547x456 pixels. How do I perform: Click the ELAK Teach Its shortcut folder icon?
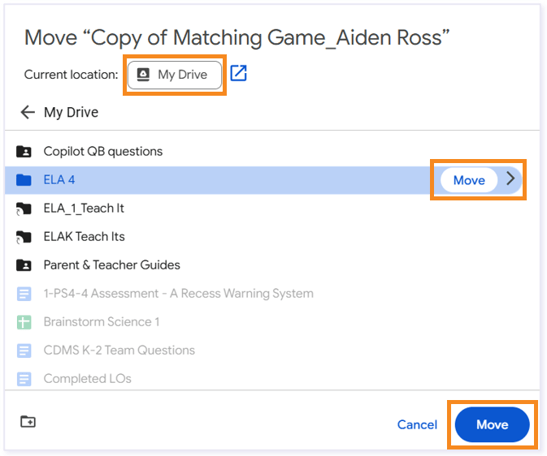click(24, 237)
